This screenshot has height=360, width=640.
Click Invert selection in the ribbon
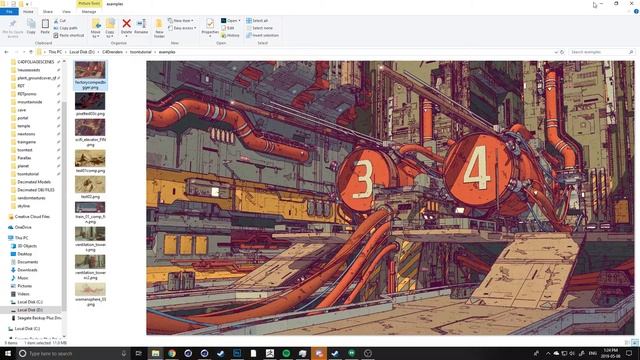coord(262,35)
